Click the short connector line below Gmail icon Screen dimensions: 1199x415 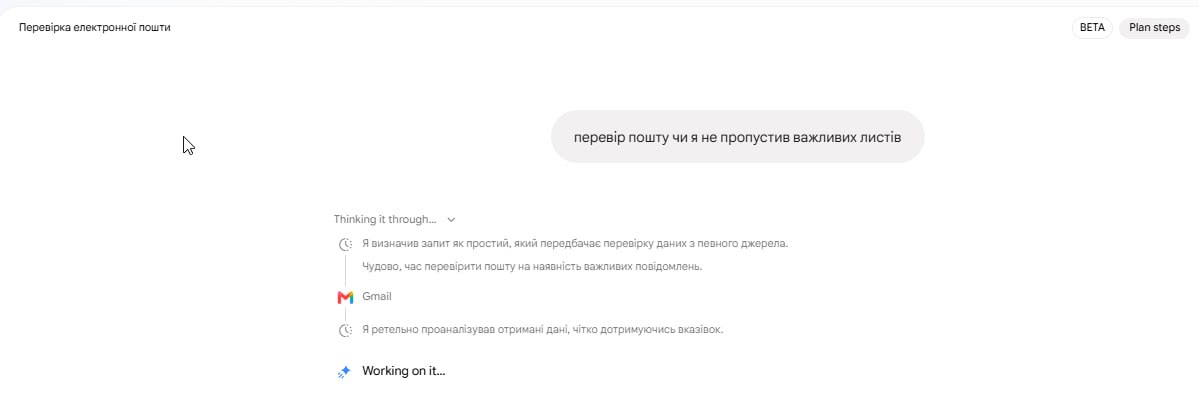tap(345, 313)
